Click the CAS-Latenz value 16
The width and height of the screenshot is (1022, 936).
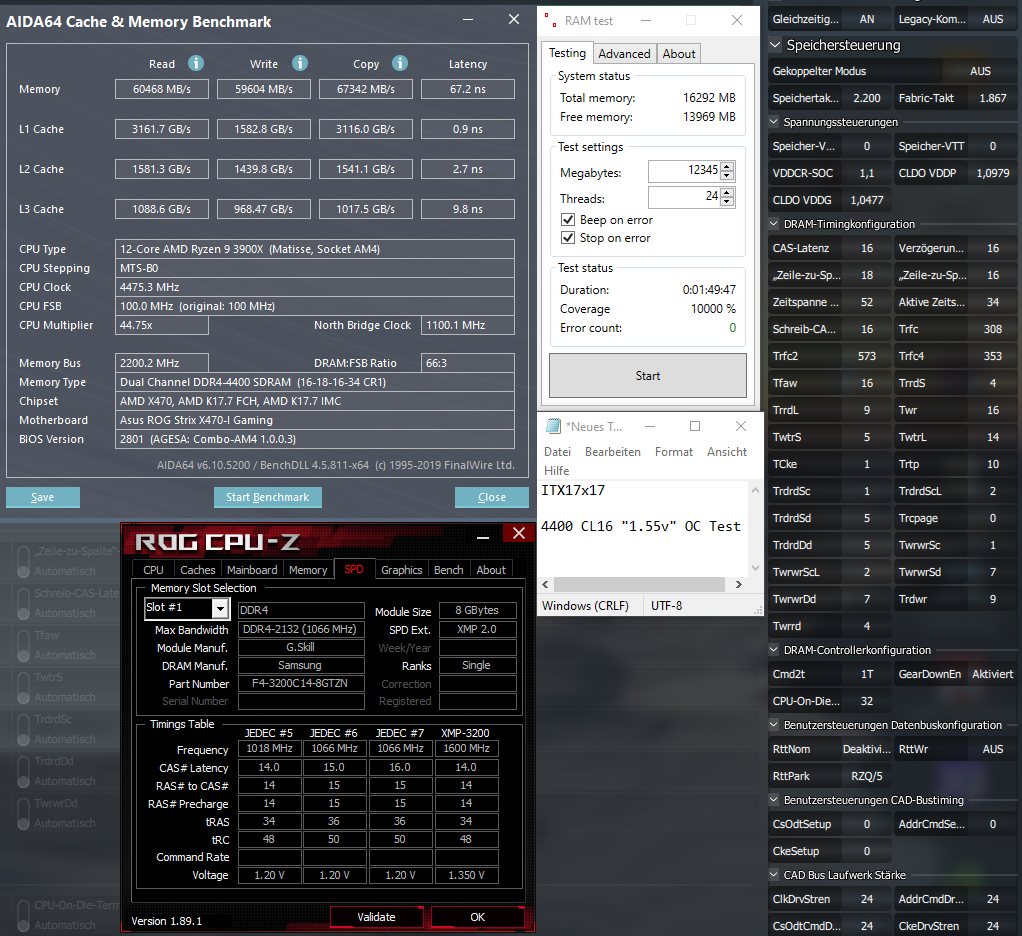point(866,248)
